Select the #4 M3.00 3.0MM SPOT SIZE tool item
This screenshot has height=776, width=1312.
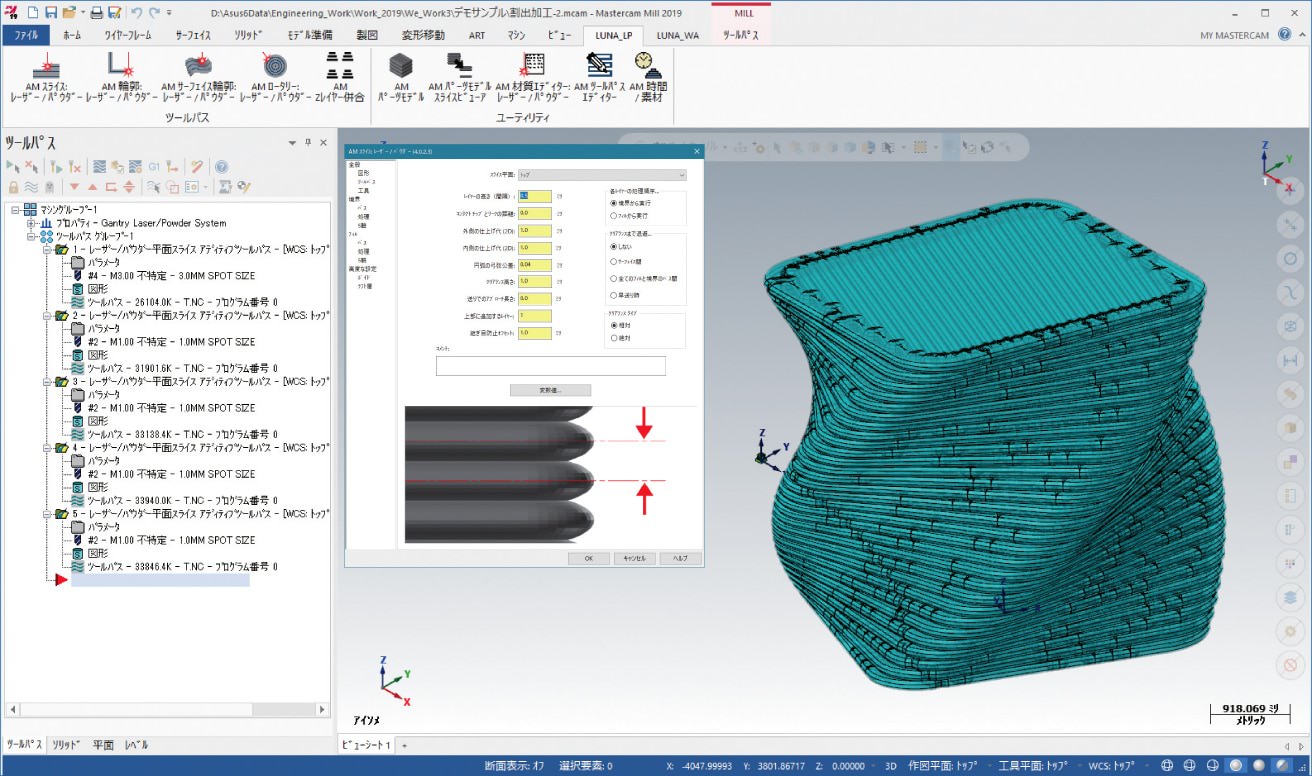coord(170,276)
